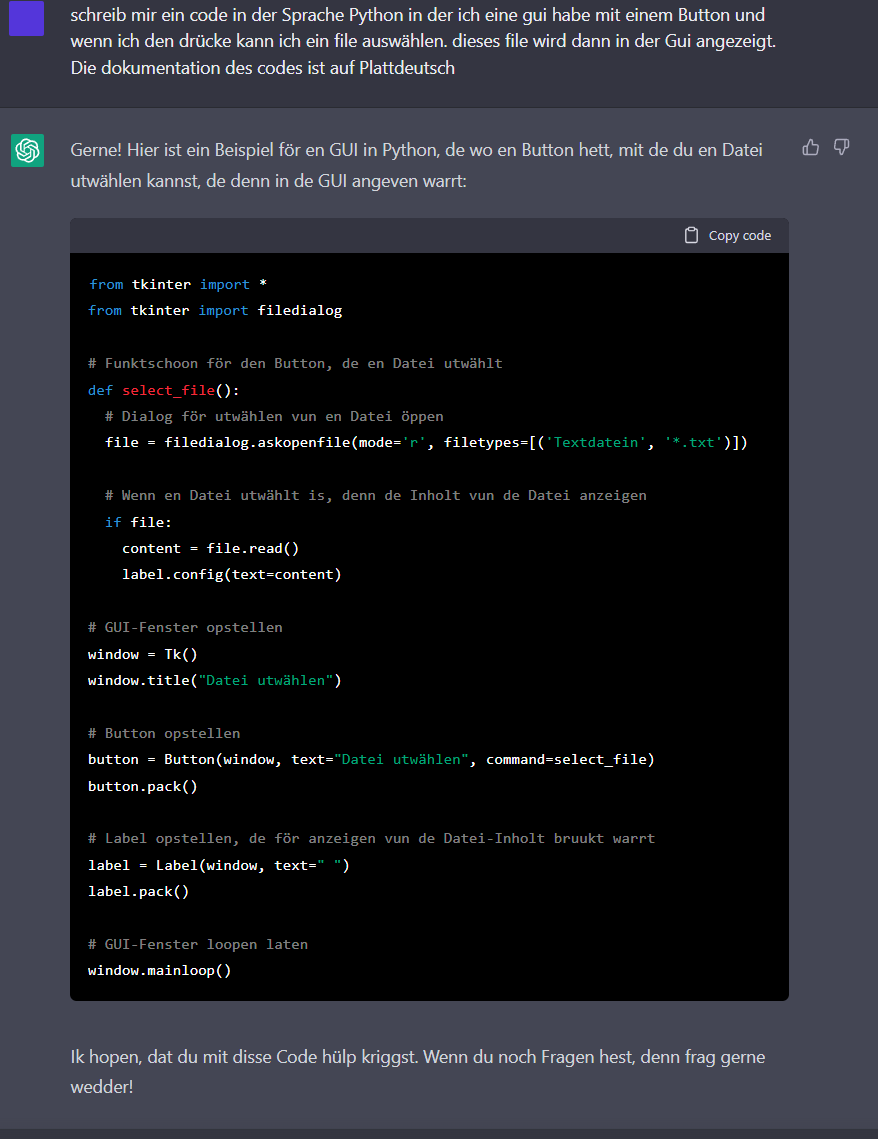Click the thumbs down feedback icon
Image resolution: width=878 pixels, height=1139 pixels.
tap(842, 148)
